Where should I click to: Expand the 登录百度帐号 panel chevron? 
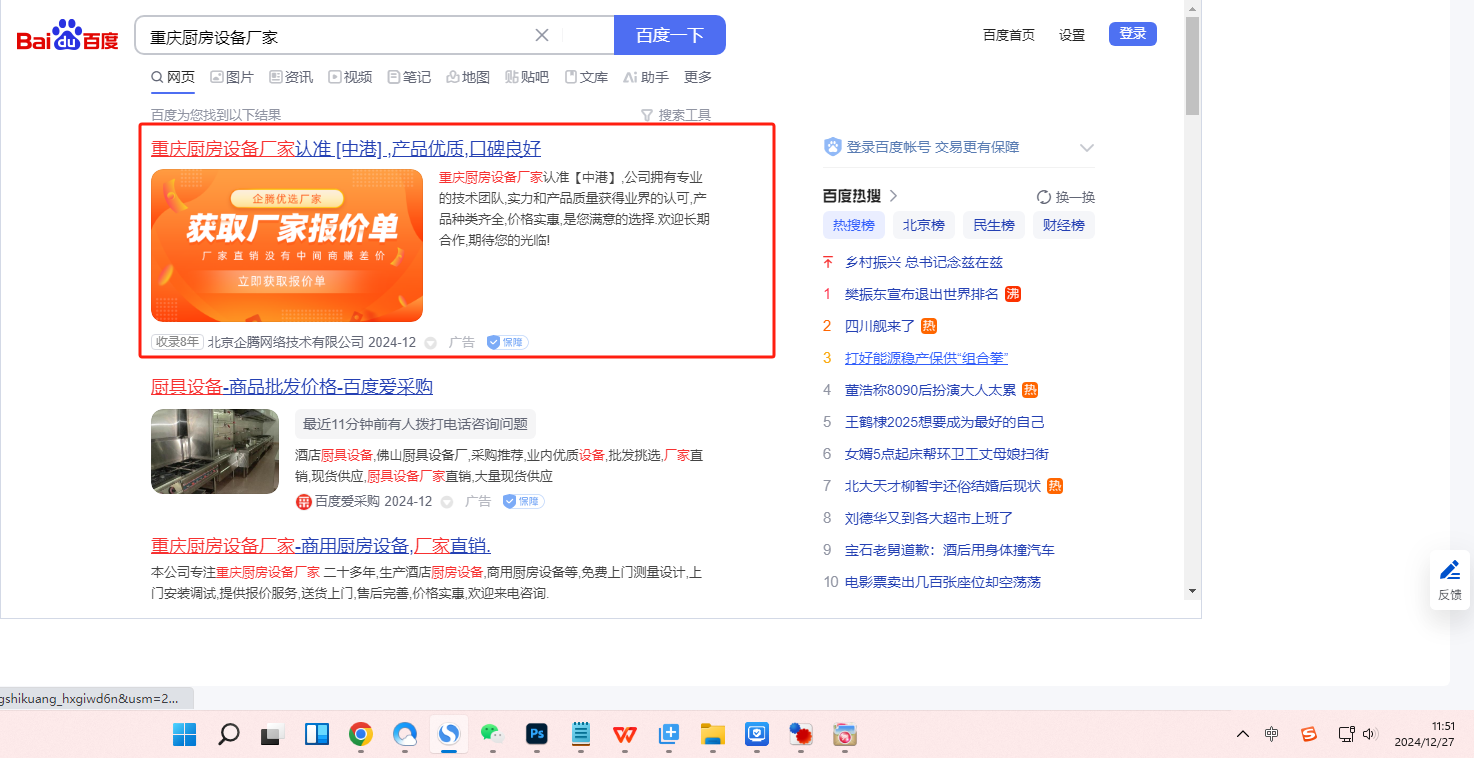pos(1087,148)
